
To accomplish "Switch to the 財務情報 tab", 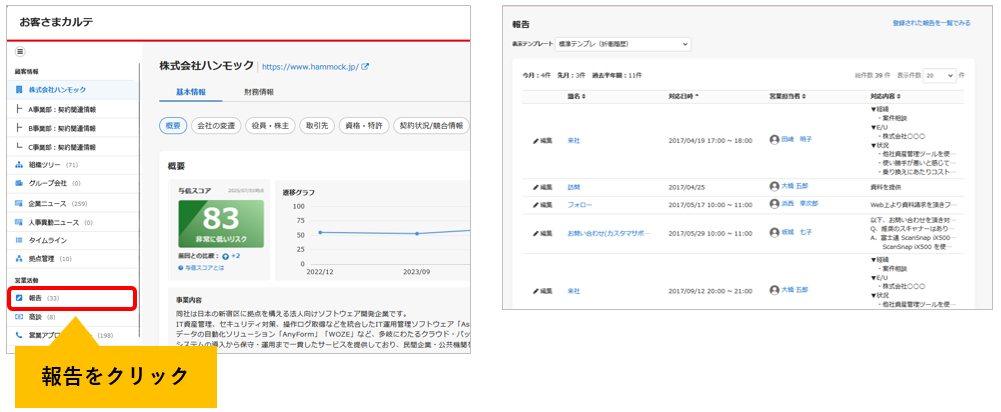I will click(259, 92).
